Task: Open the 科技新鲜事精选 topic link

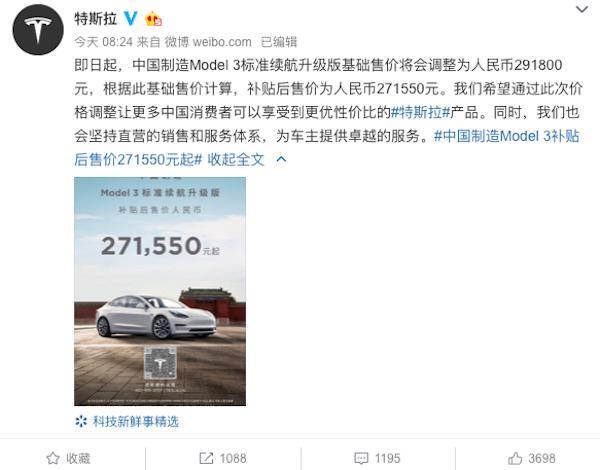Action: 136,421
